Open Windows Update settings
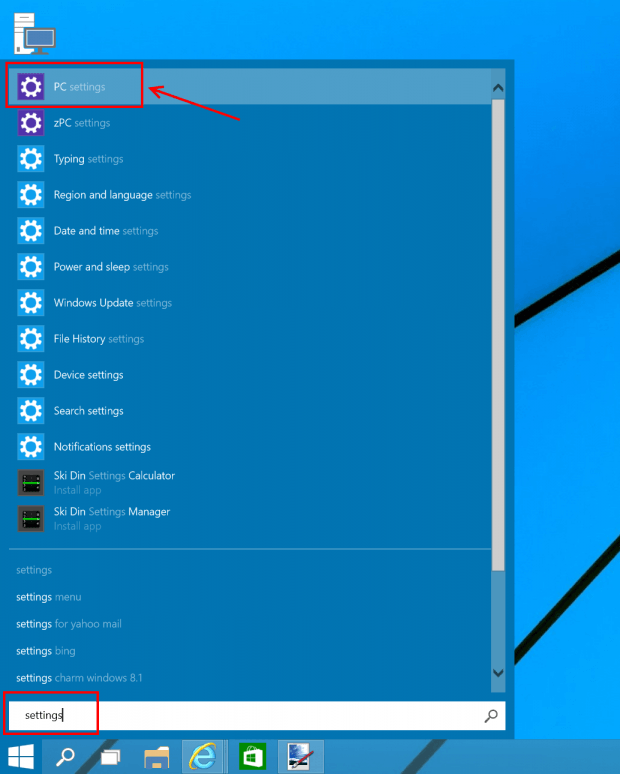Image resolution: width=620 pixels, height=774 pixels. [x=250, y=303]
